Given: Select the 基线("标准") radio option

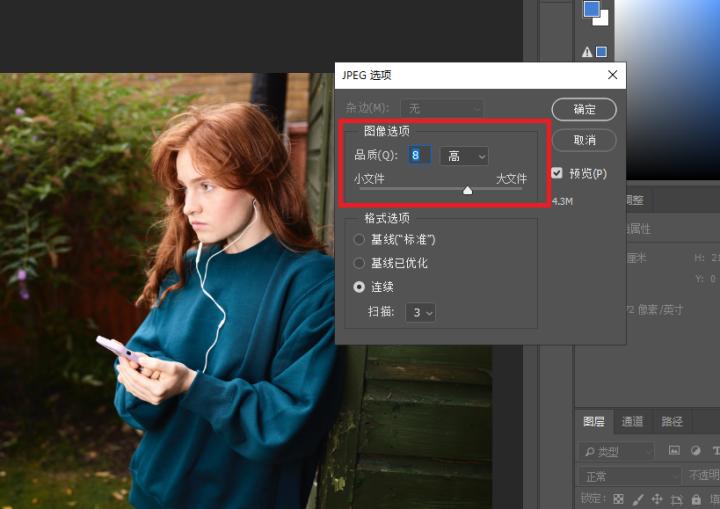Looking at the screenshot, I should [360, 240].
